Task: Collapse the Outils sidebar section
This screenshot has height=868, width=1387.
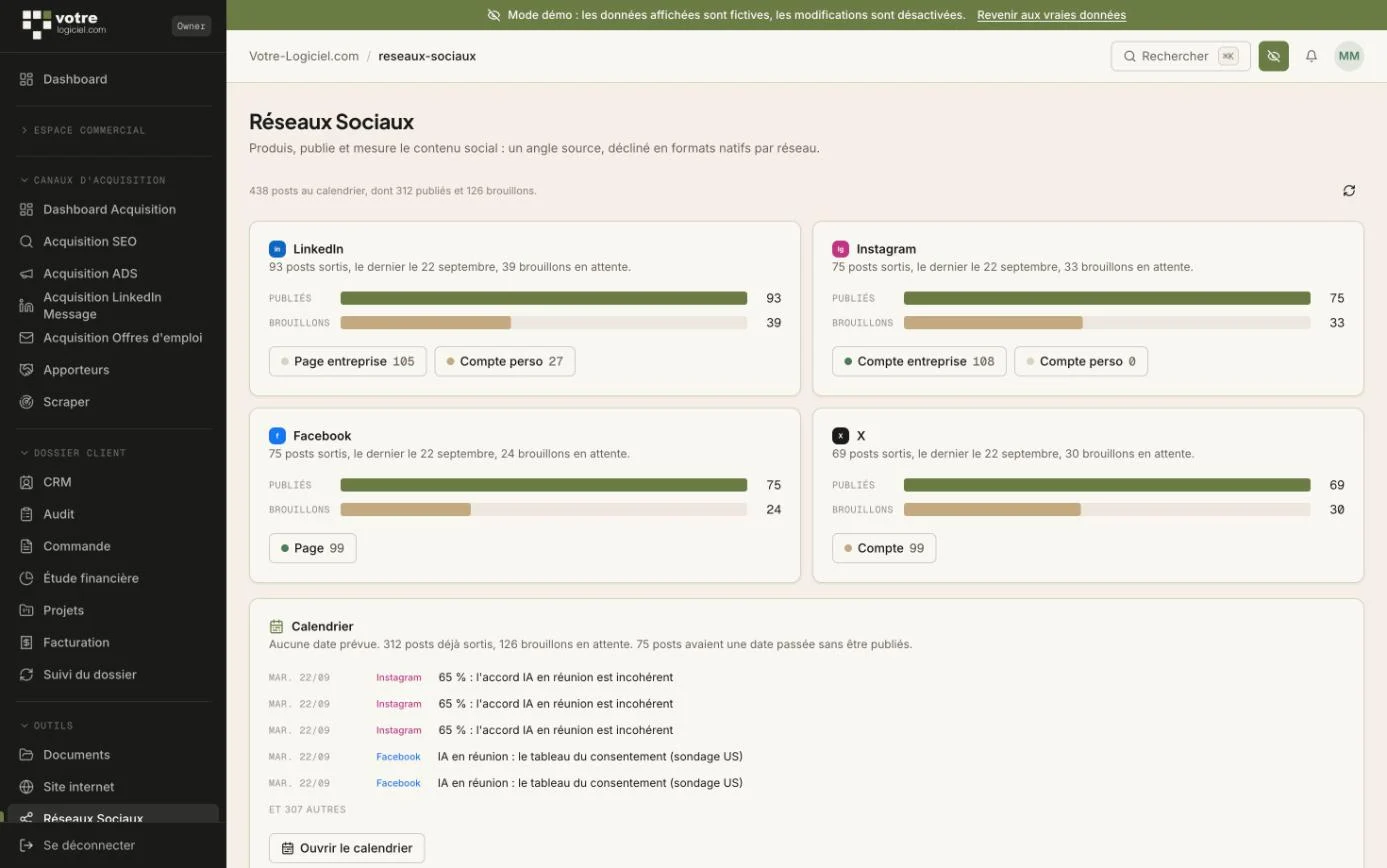Action: click(47, 725)
